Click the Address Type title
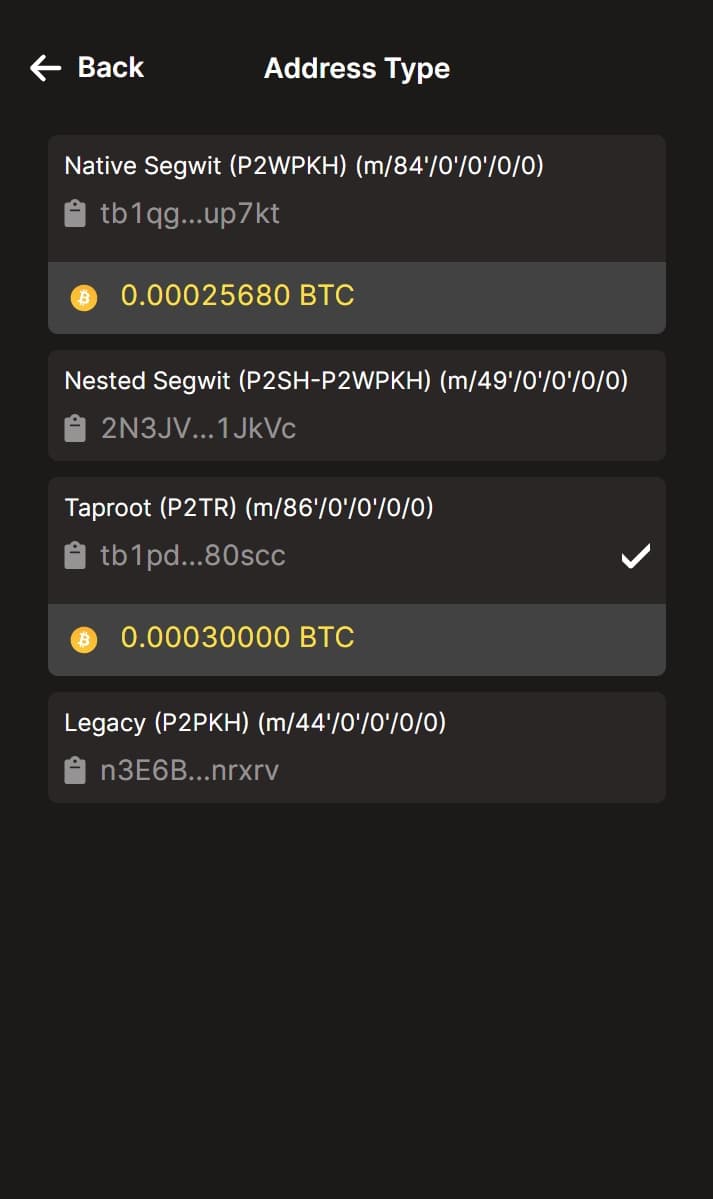 click(357, 68)
